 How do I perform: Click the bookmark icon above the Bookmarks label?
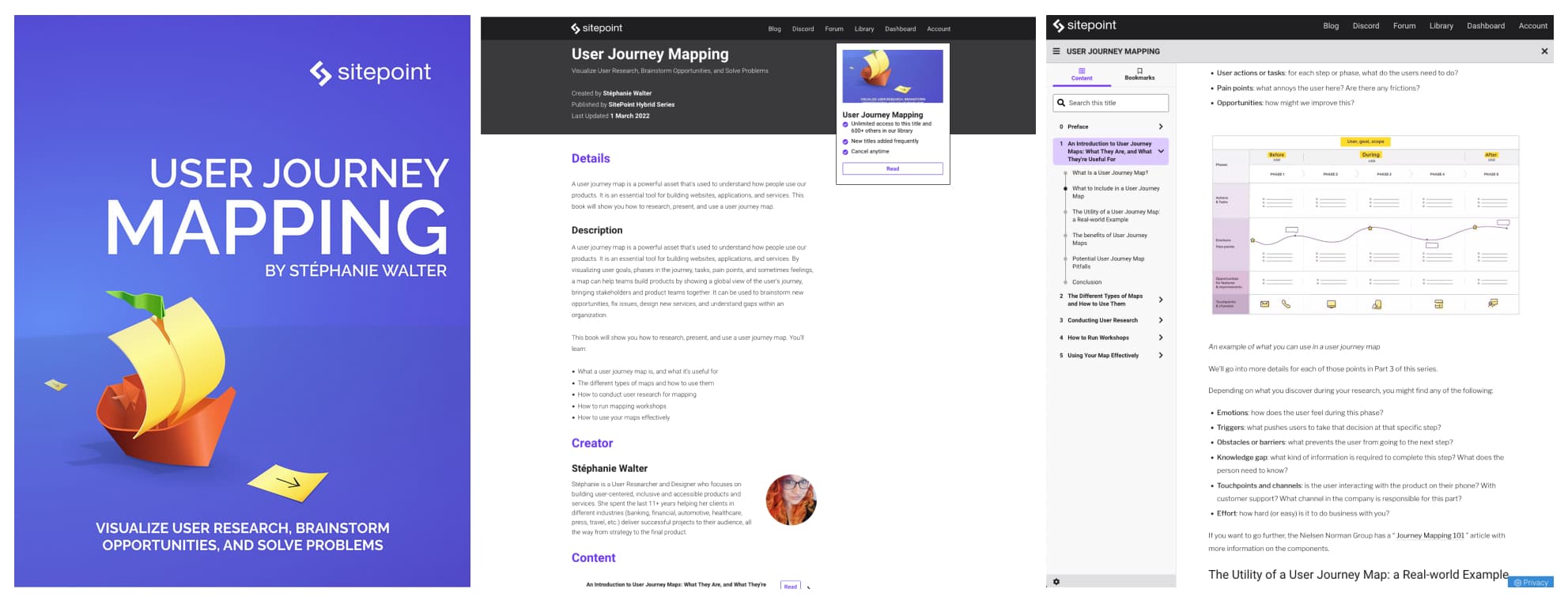point(1139,70)
